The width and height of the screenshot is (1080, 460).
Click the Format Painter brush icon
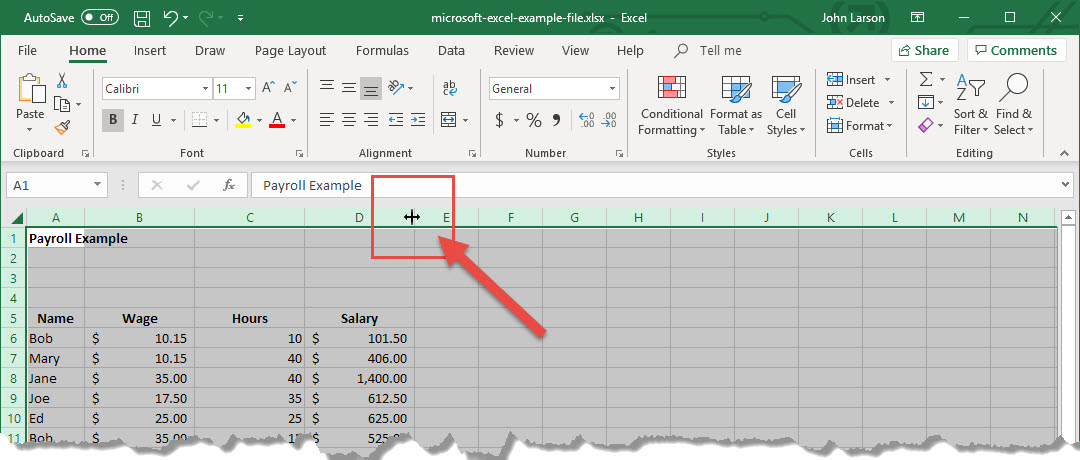click(62, 127)
